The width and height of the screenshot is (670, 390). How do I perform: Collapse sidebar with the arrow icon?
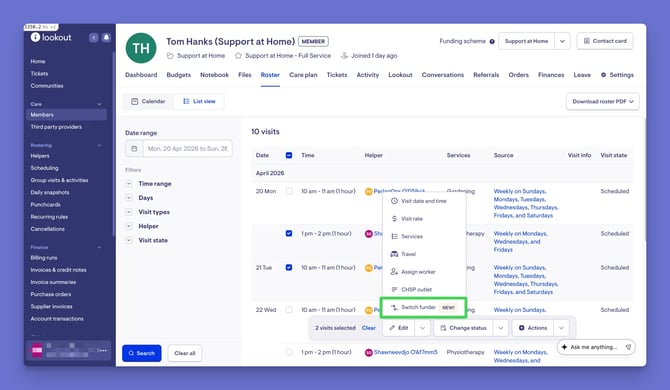[x=94, y=38]
